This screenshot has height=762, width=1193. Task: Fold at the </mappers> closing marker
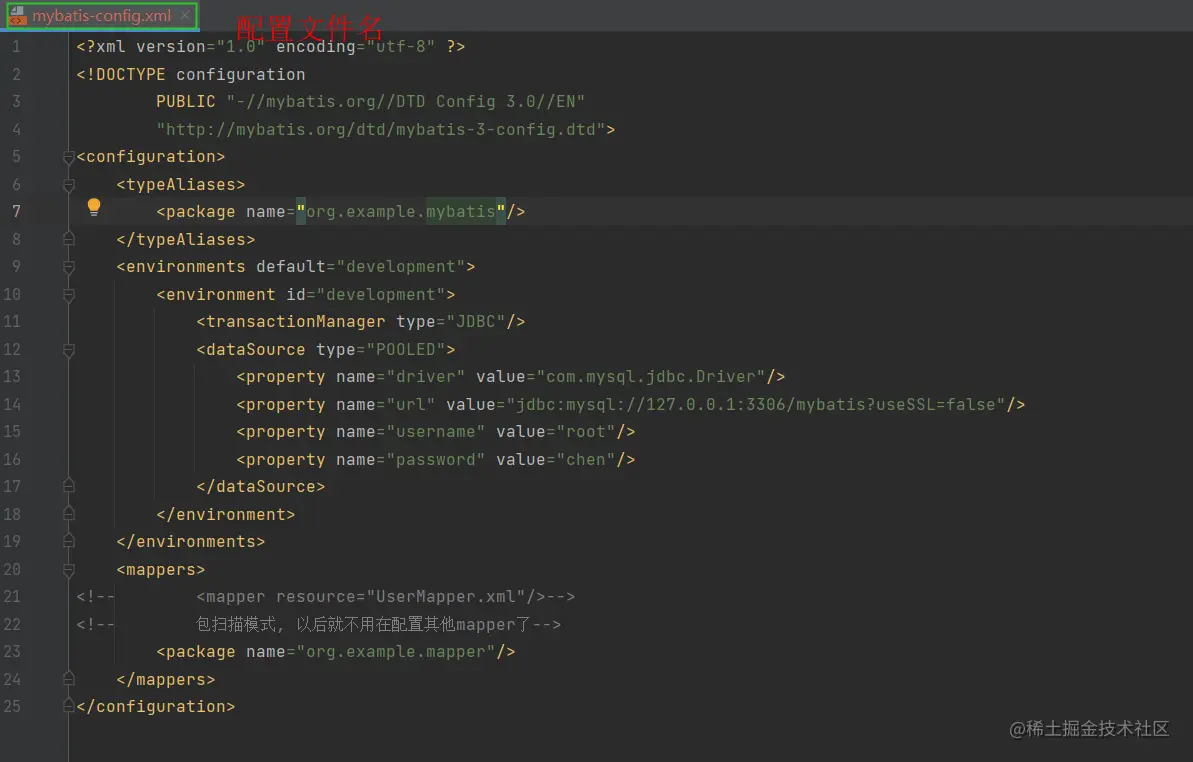click(x=68, y=679)
